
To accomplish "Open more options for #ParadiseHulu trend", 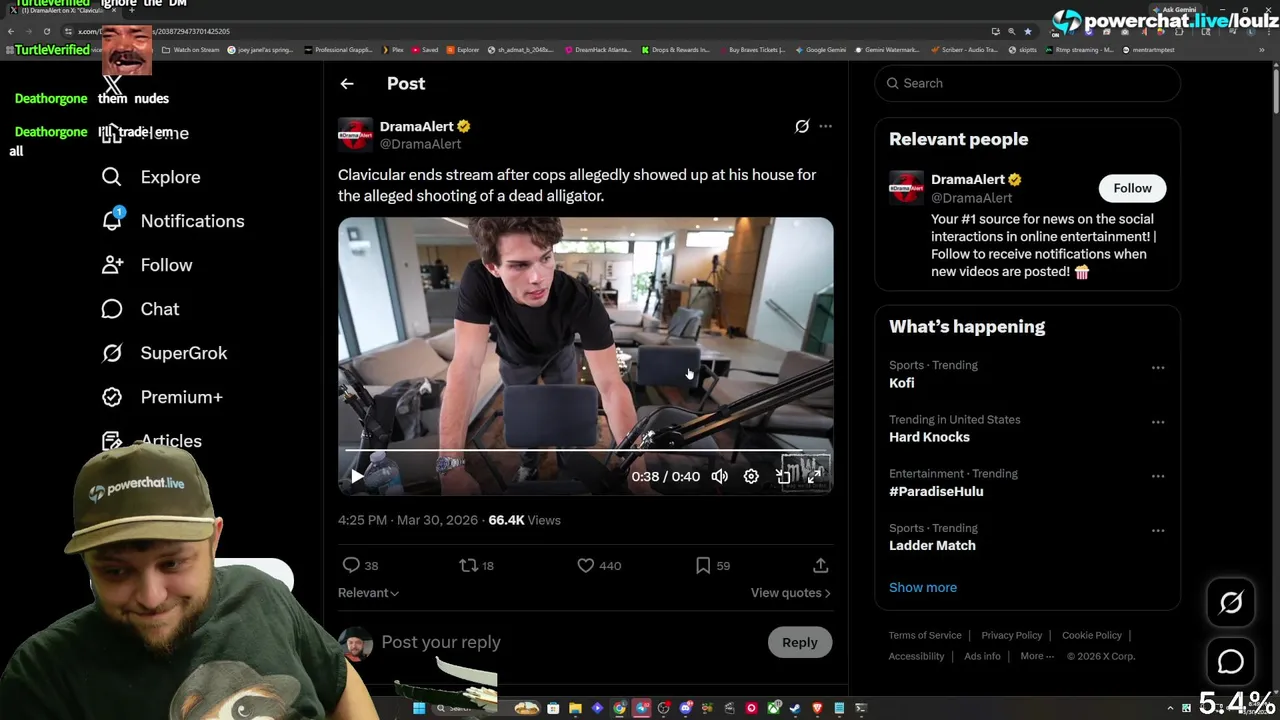I will pyautogui.click(x=1158, y=476).
